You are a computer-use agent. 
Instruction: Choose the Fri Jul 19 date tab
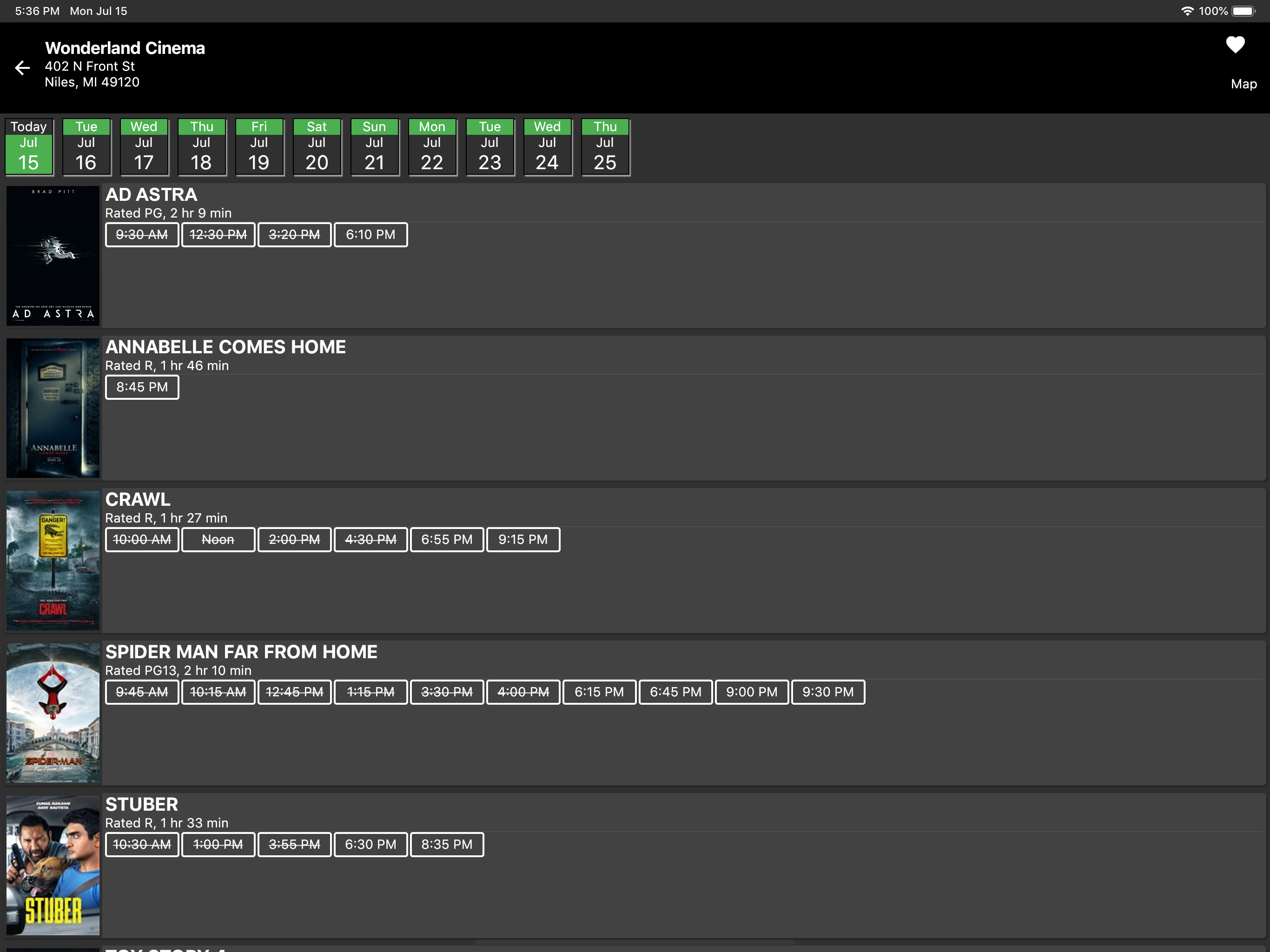[259, 147]
